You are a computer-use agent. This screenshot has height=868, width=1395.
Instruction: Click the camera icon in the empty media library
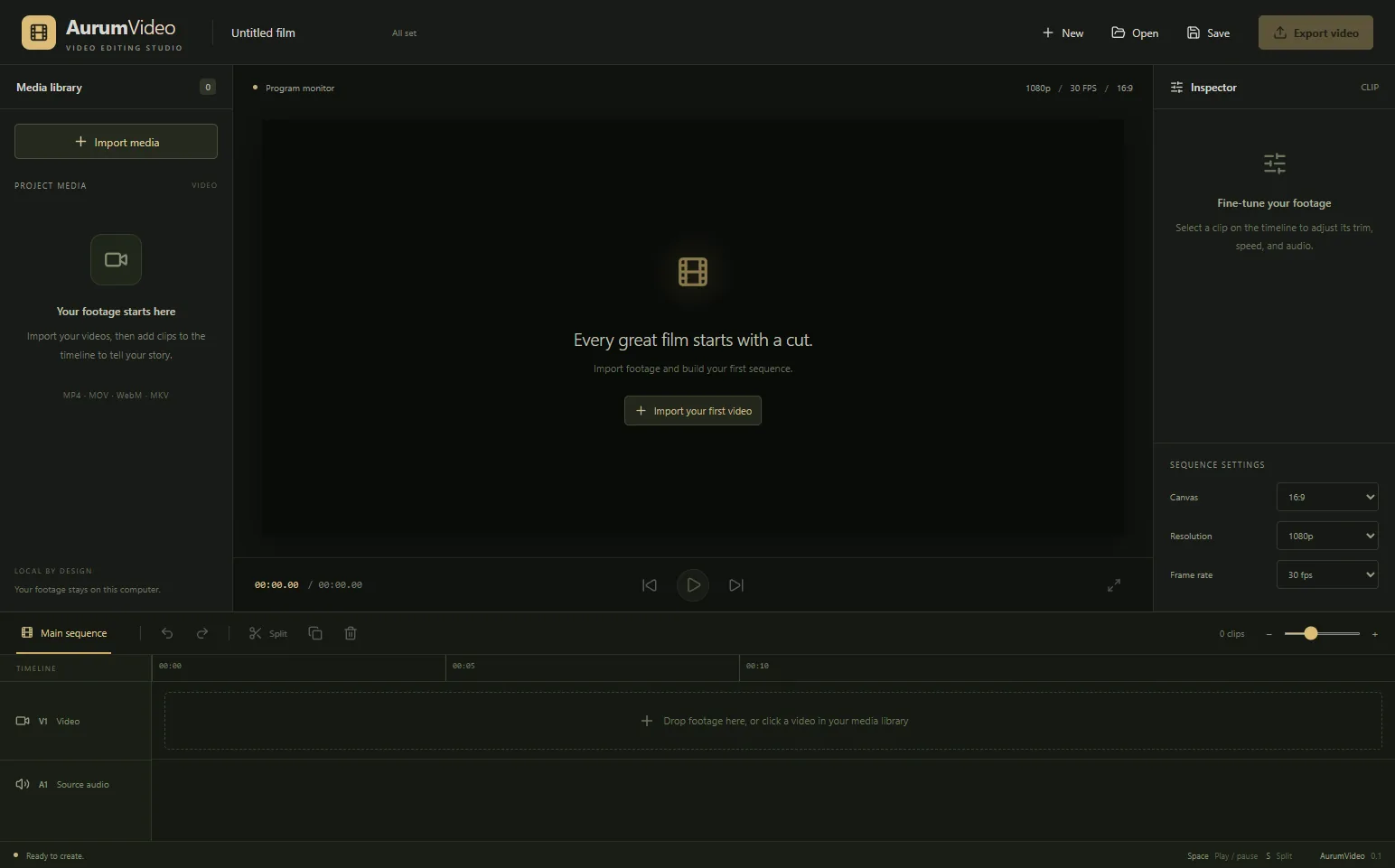click(116, 260)
